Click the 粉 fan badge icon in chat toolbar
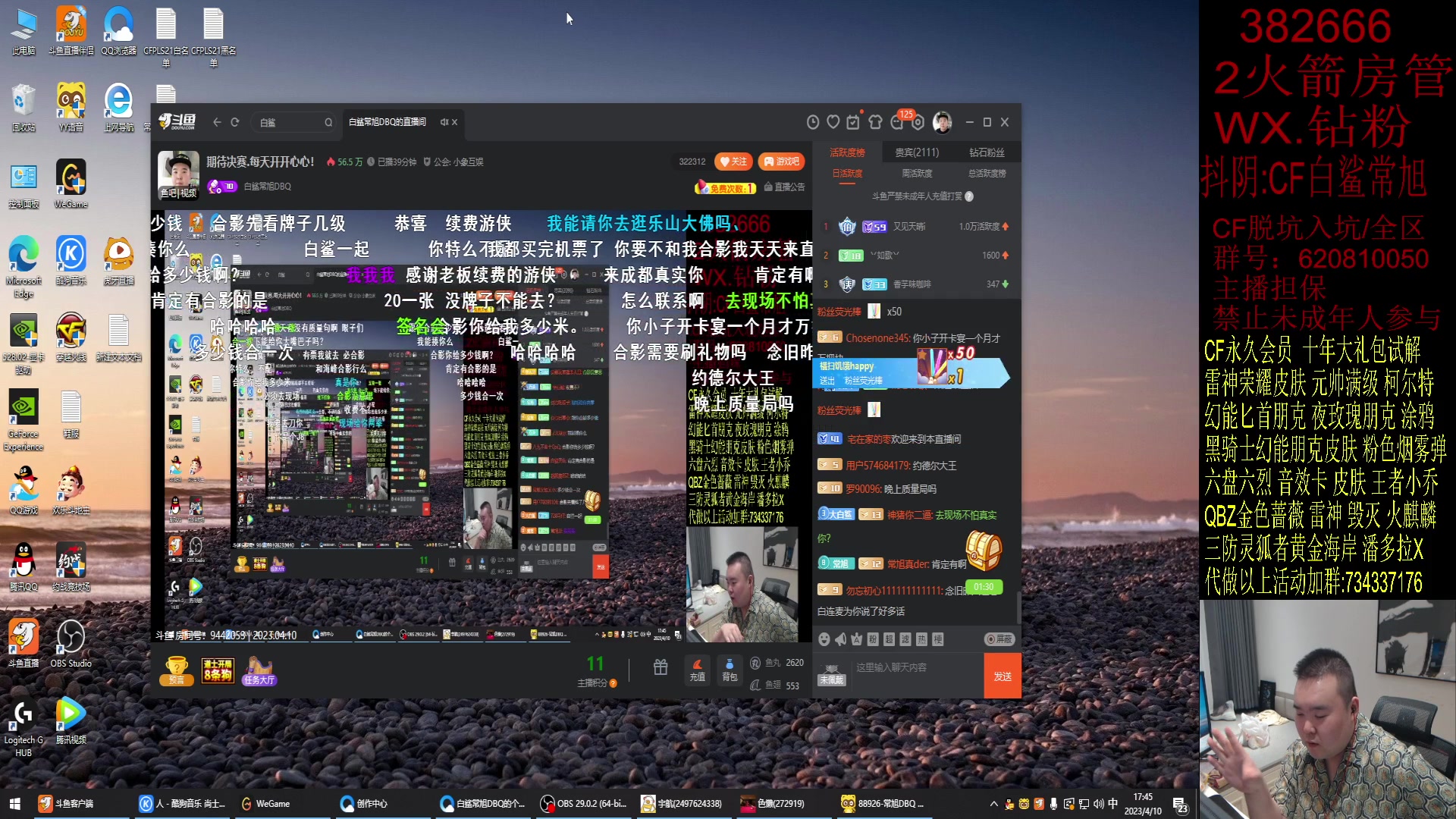 tap(873, 639)
